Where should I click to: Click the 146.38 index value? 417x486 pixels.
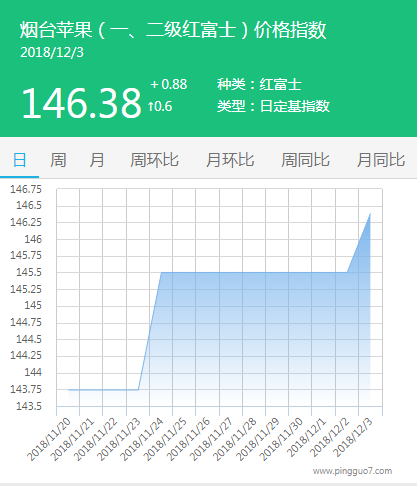82,103
